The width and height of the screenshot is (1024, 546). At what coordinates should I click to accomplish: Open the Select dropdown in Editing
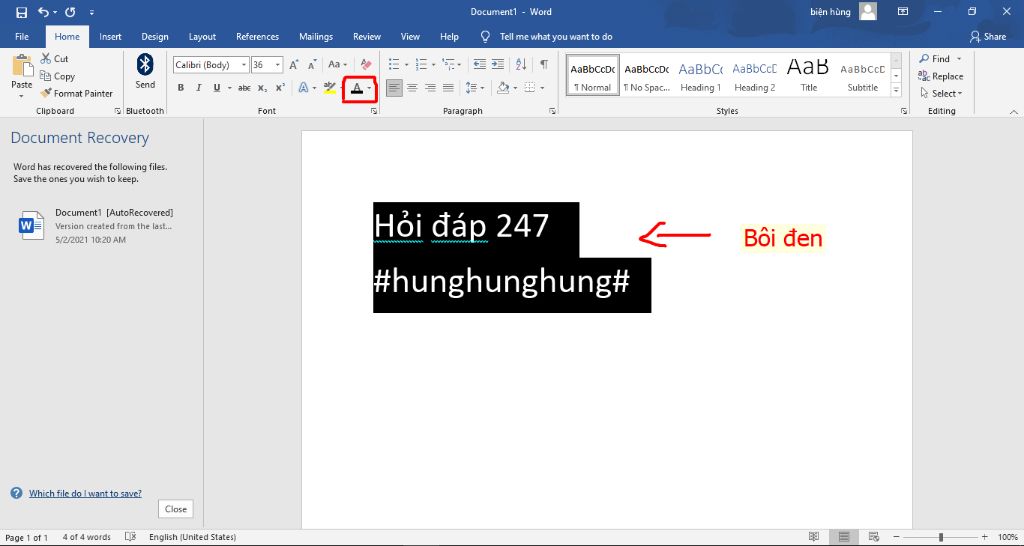click(940, 93)
